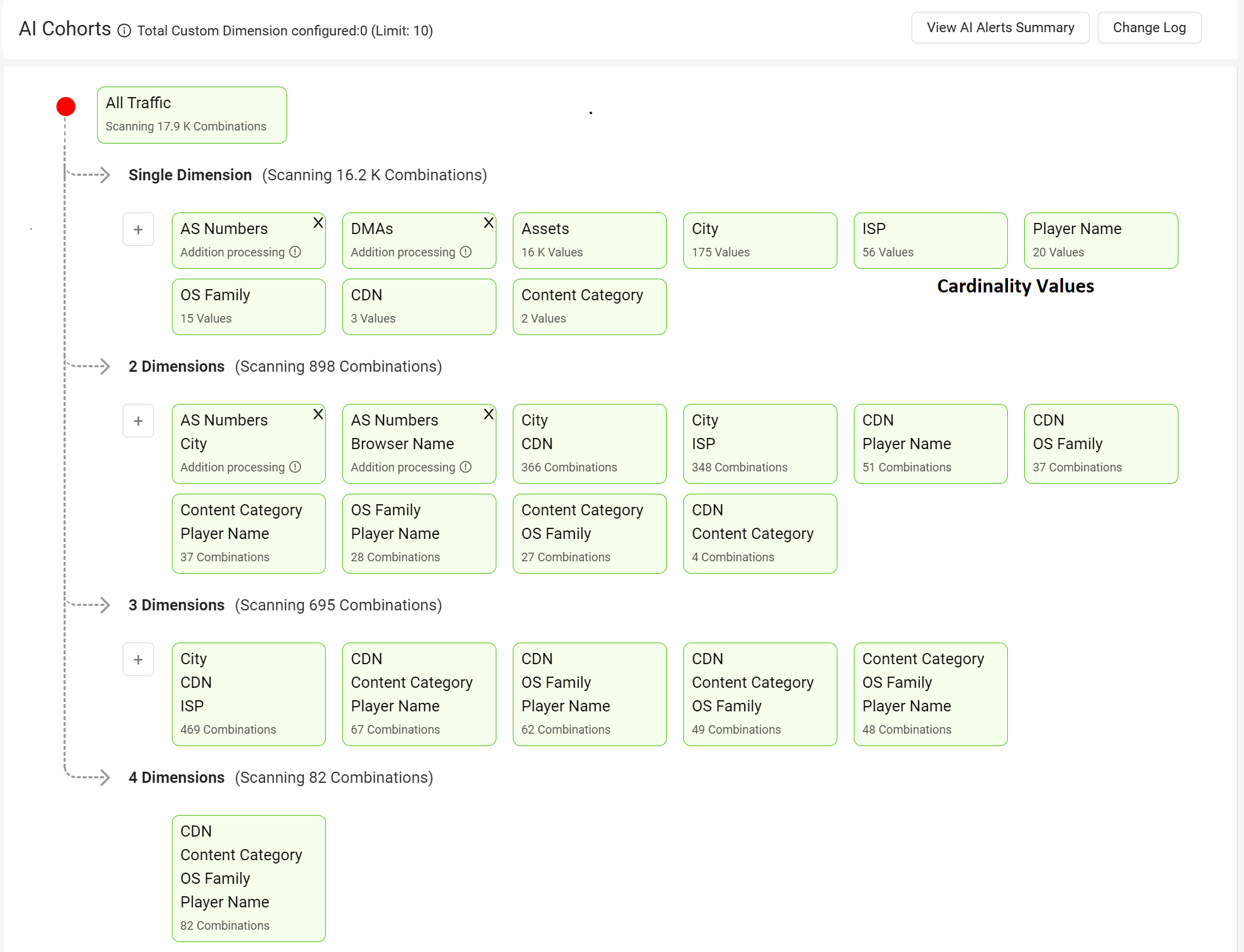The width and height of the screenshot is (1244, 952).
Task: Click info icon on AS Numbers City card
Action: tap(295, 467)
